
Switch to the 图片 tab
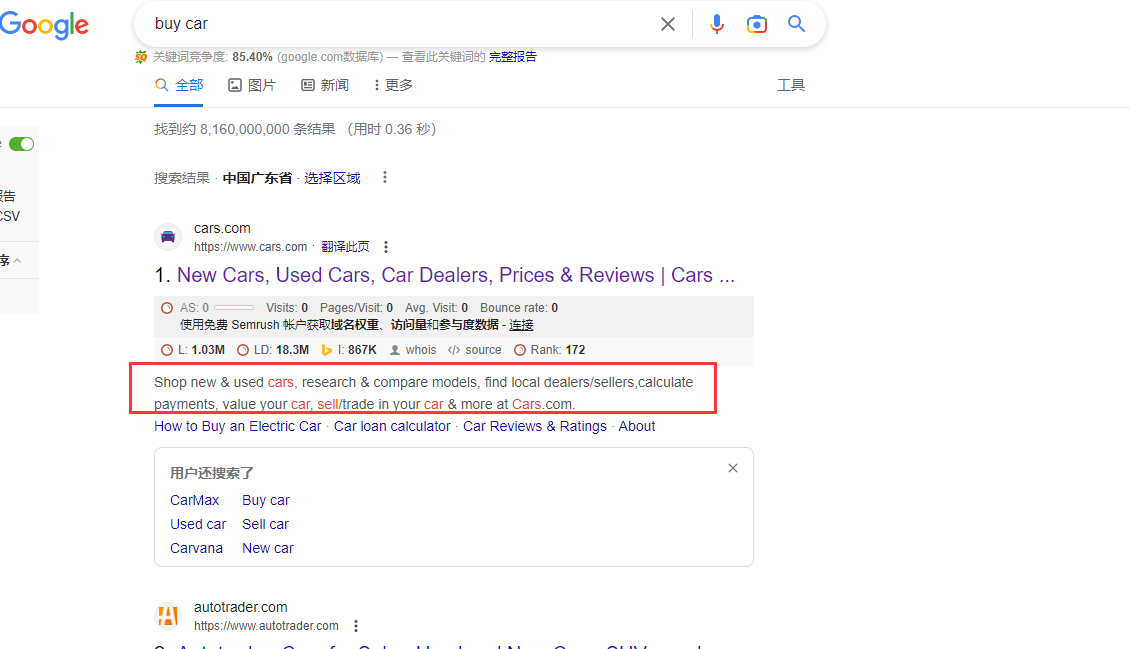point(252,86)
